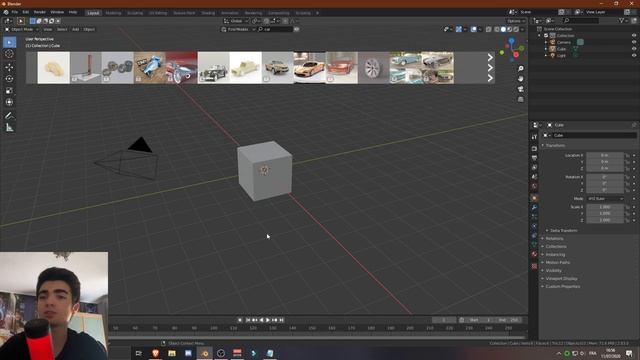Select the Move tool
Image resolution: width=640 pixels, height=360 pixels.
pyautogui.click(x=9, y=67)
